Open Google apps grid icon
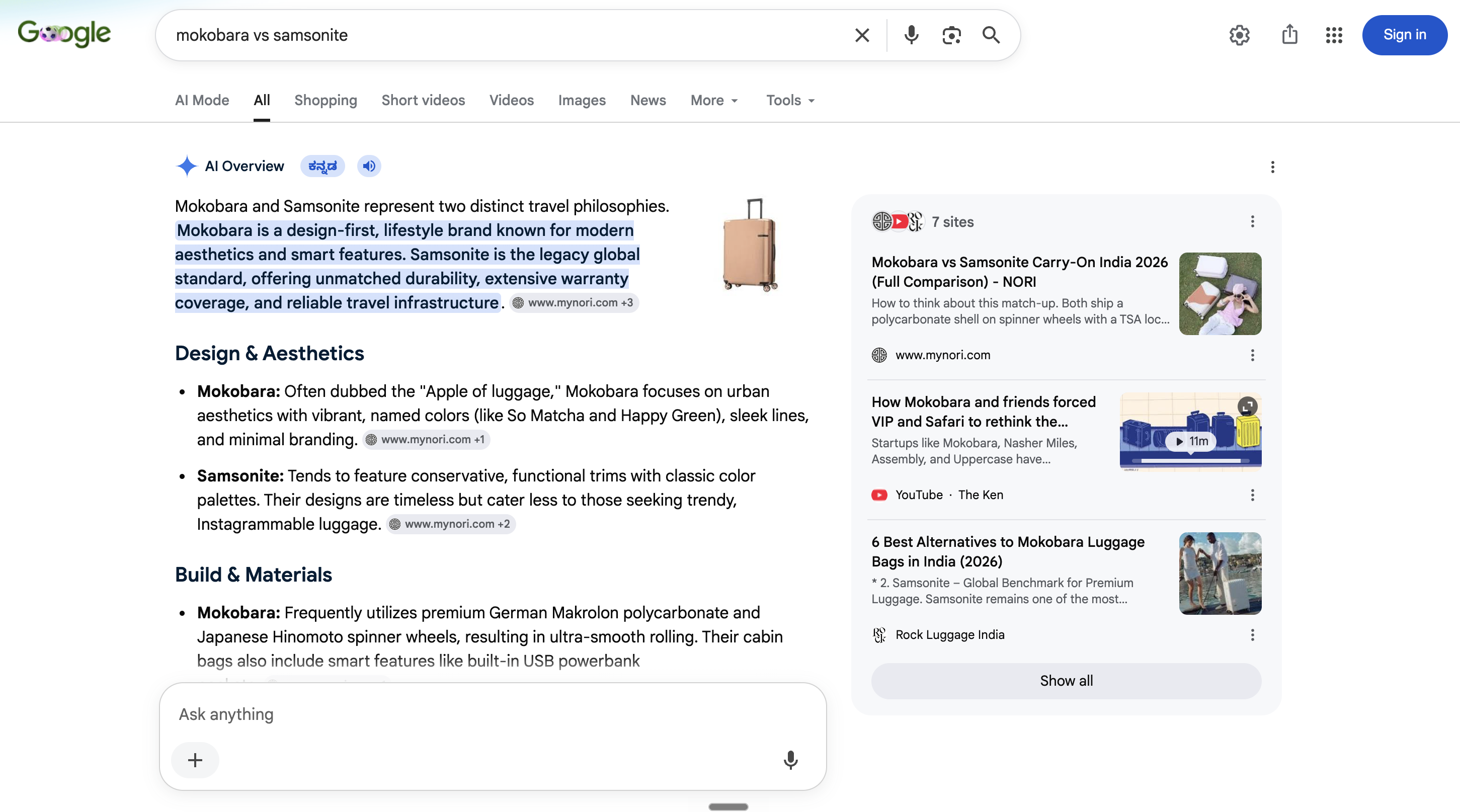 [1334, 35]
